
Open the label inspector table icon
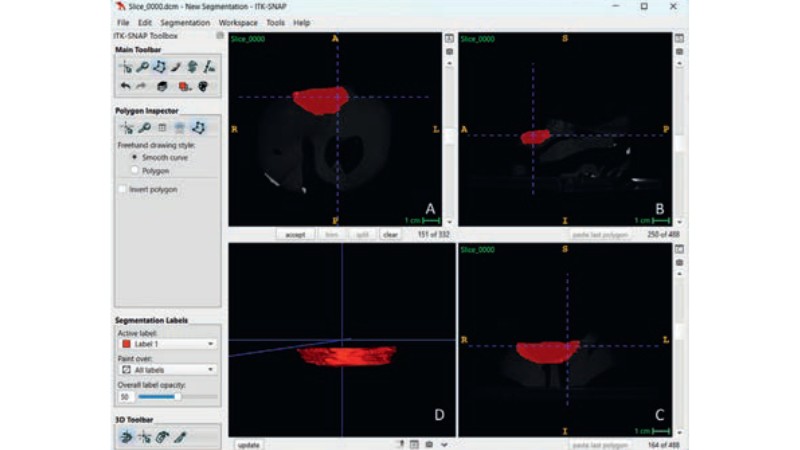click(x=162, y=128)
